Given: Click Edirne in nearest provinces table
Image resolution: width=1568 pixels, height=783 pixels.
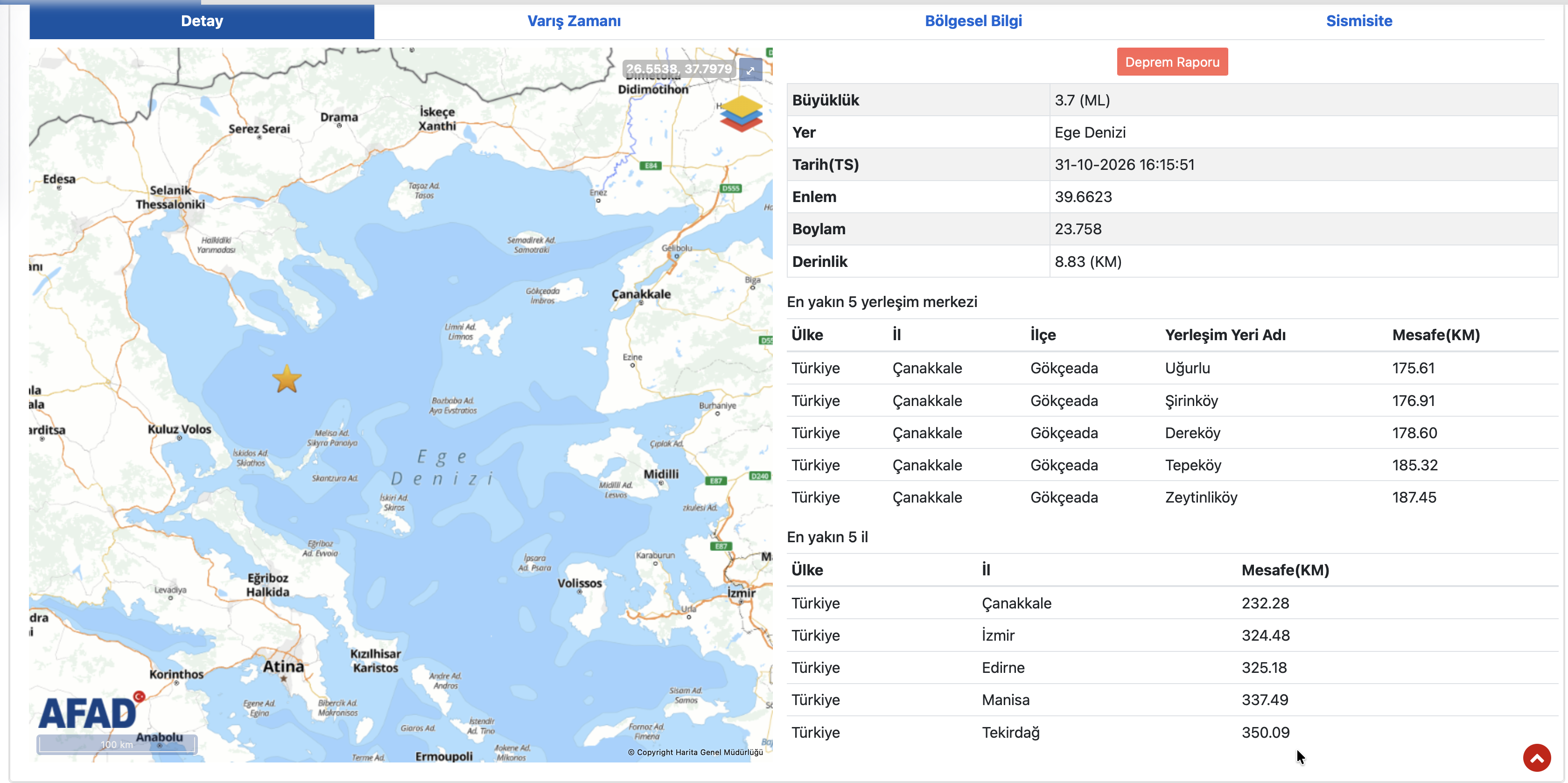Looking at the screenshot, I should point(1002,668).
